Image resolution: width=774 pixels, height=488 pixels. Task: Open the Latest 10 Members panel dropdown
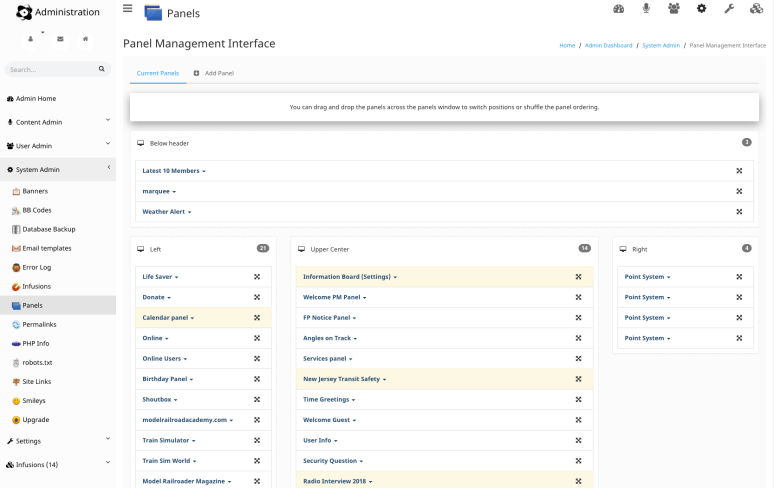[174, 171]
